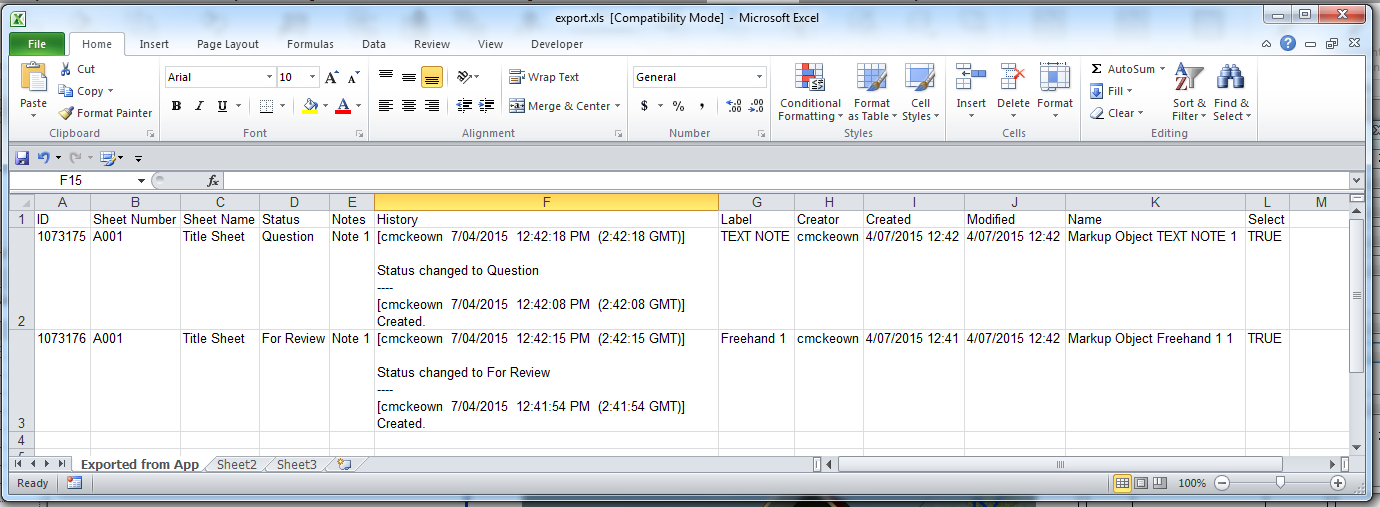Open Cell Styles gallery
1380x507 pixels.
(x=919, y=93)
